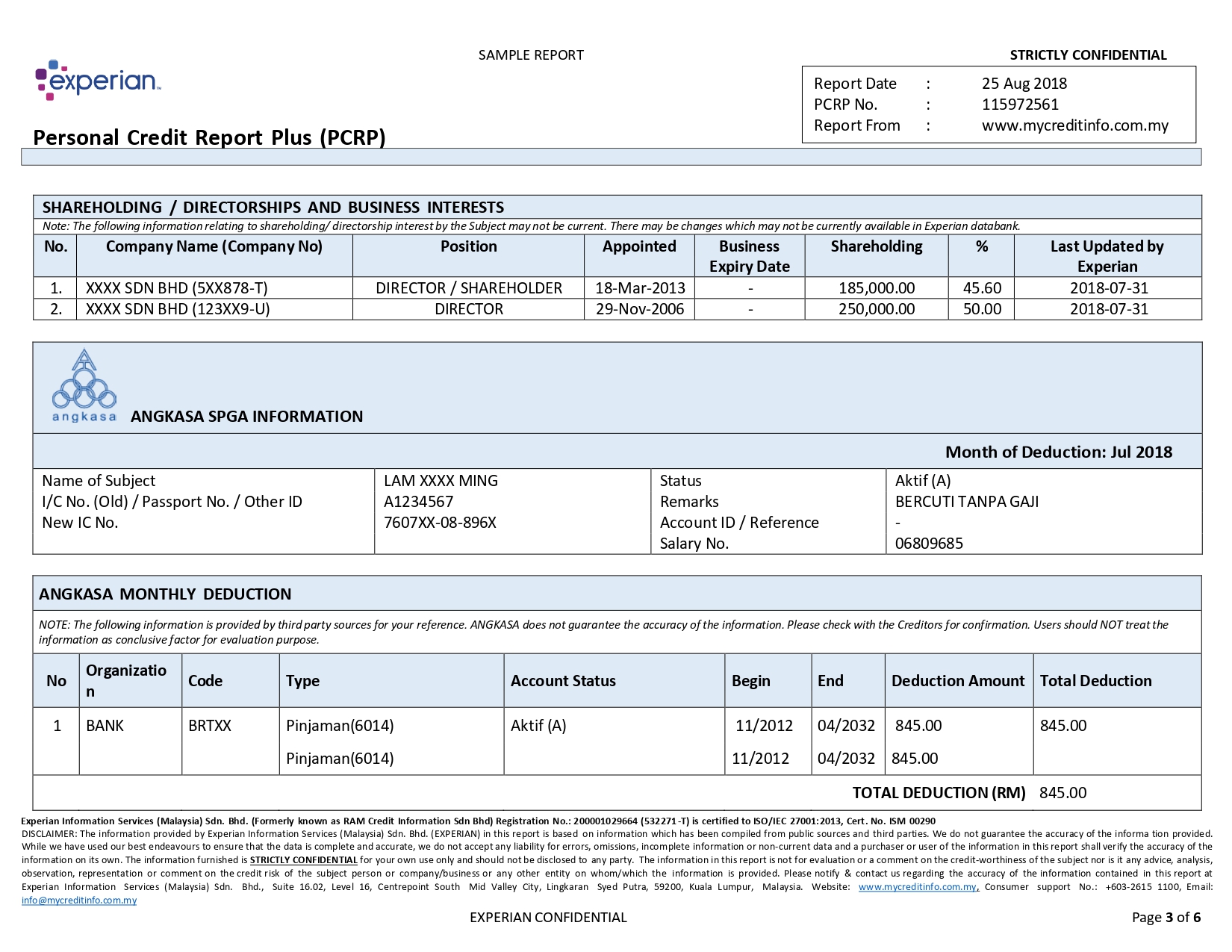Viewport: 1232px width, 952px height.
Task: Click the TOTAL DEDUCTION (RM) label
Action: [939, 793]
